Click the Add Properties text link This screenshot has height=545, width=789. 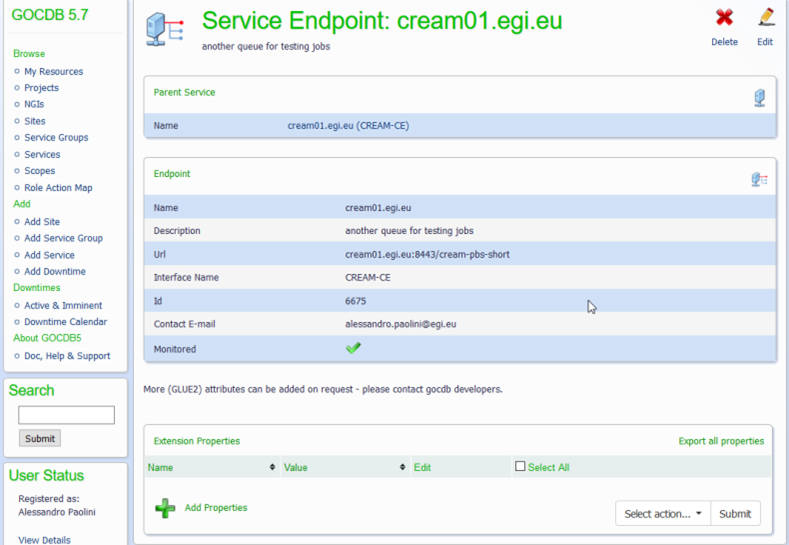coord(216,507)
